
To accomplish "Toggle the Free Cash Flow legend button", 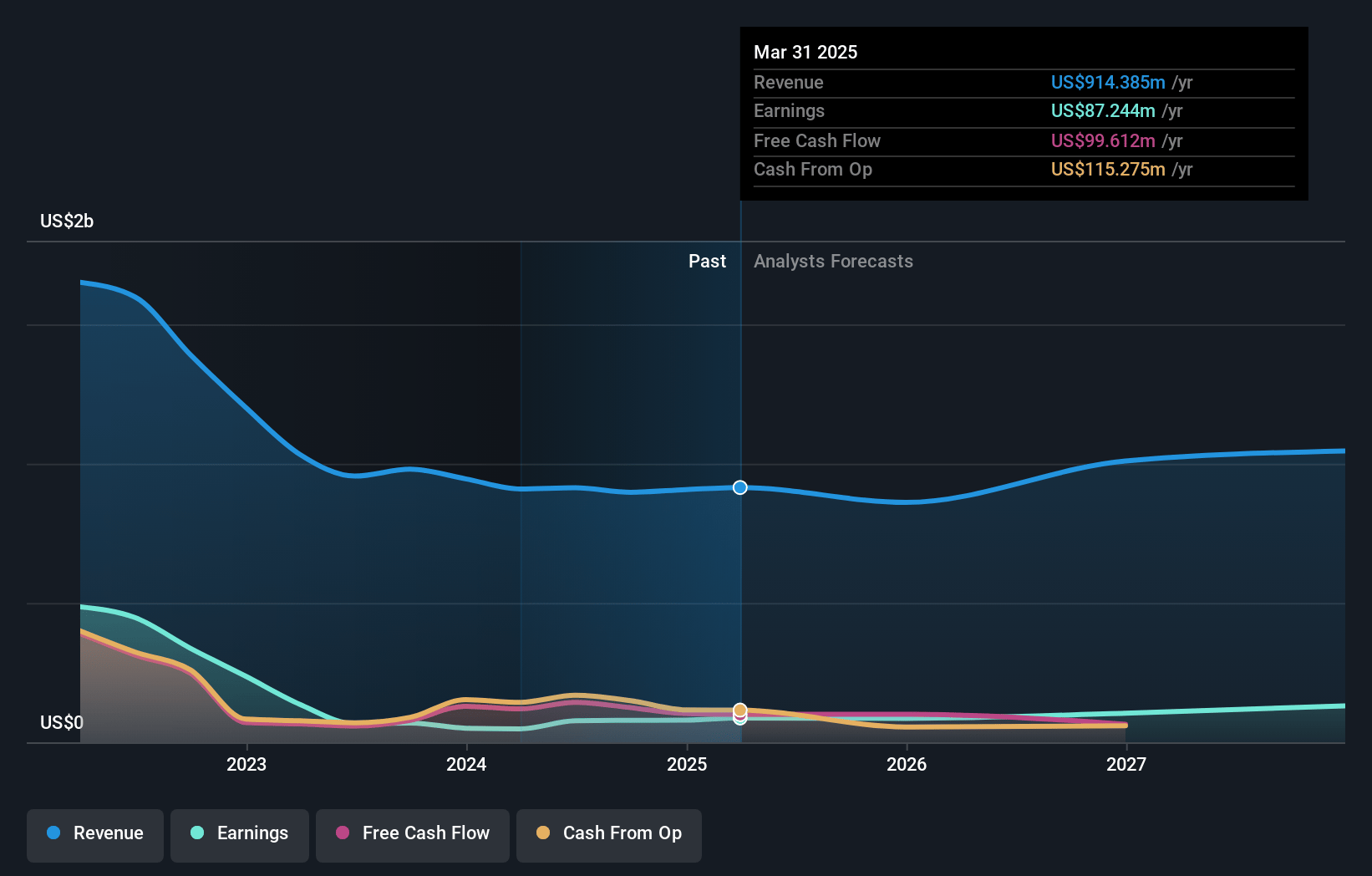I will pos(413,835).
